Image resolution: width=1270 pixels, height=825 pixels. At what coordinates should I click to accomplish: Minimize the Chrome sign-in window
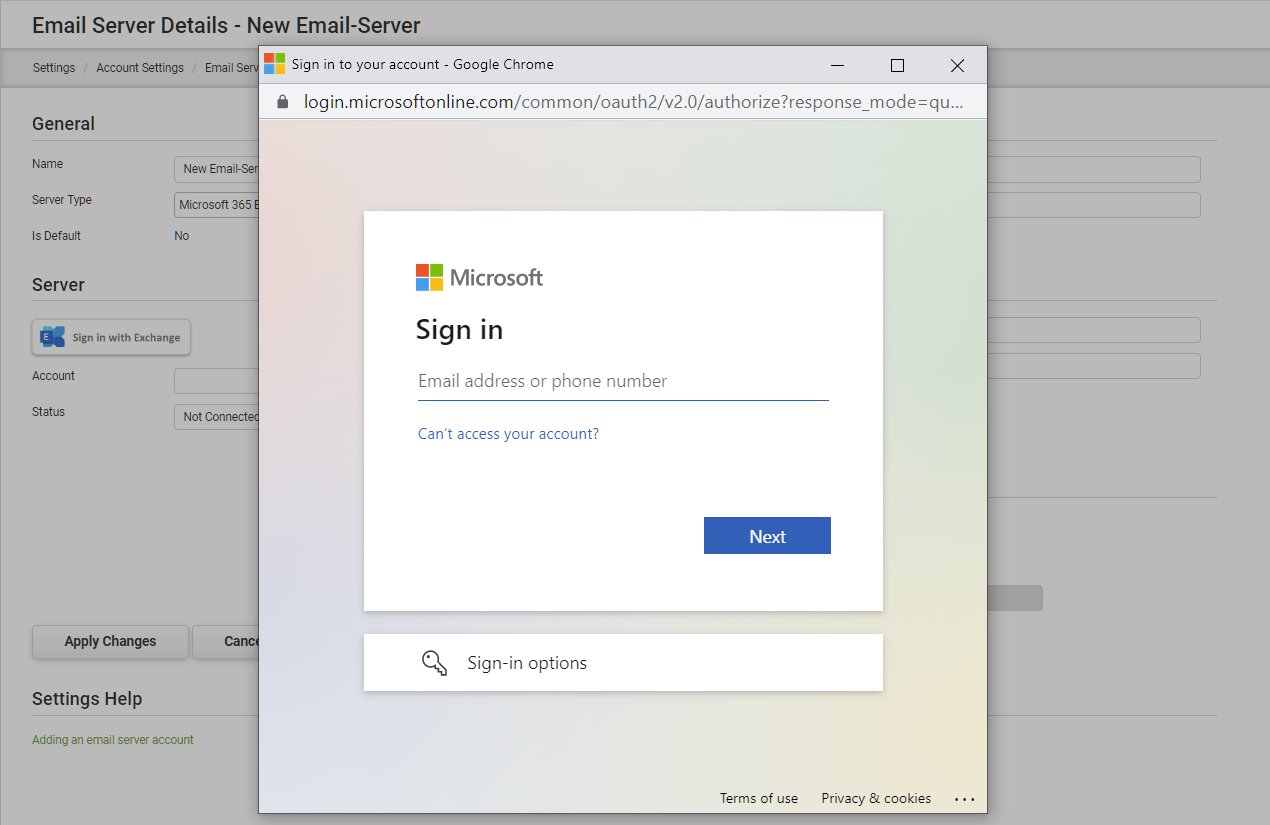tap(837, 65)
